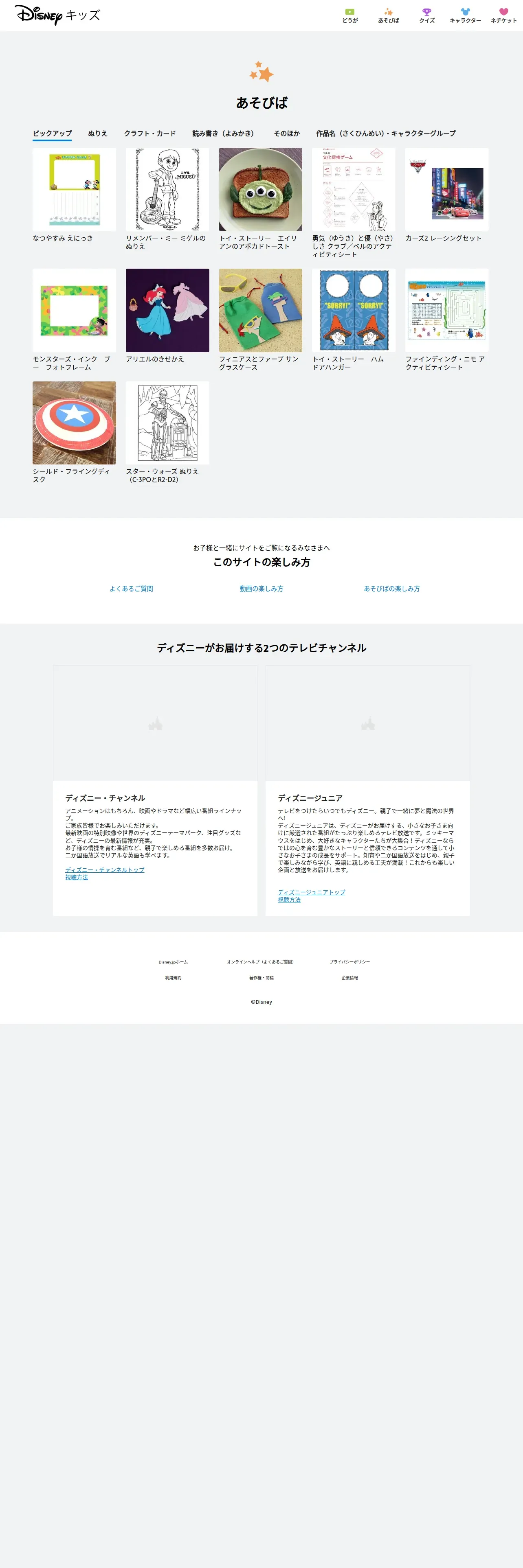523x1568 pixels.
Task: Click the Disney Kids logo
Action: pos(57,15)
